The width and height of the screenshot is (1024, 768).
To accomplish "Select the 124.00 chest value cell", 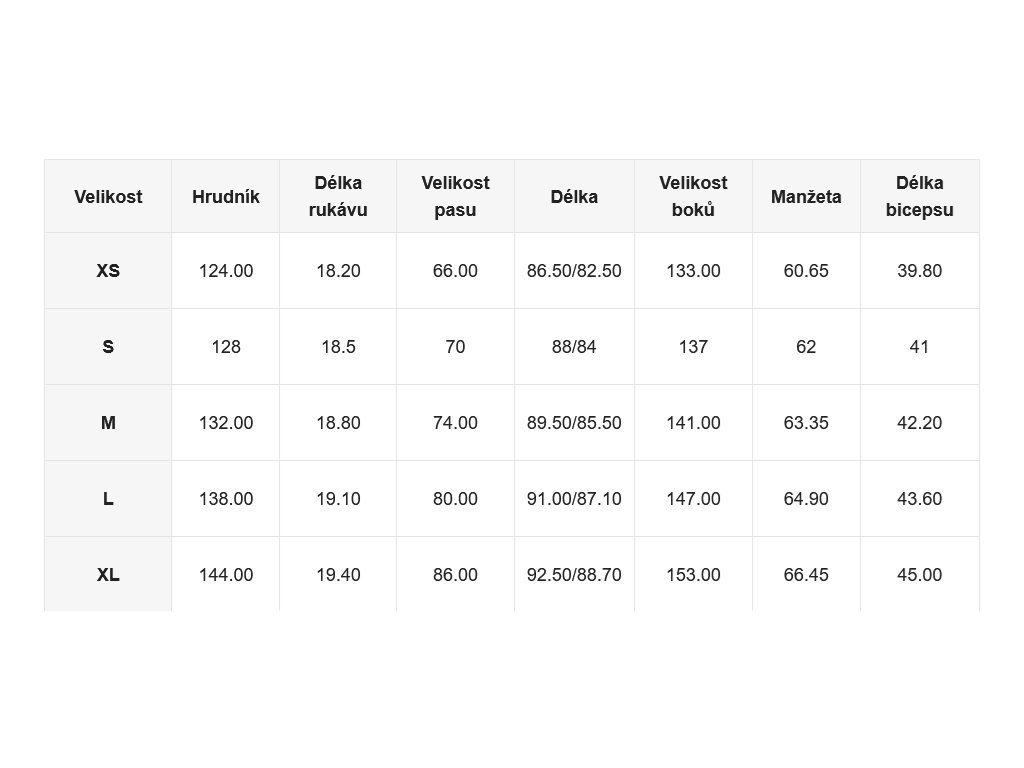I will point(225,270).
